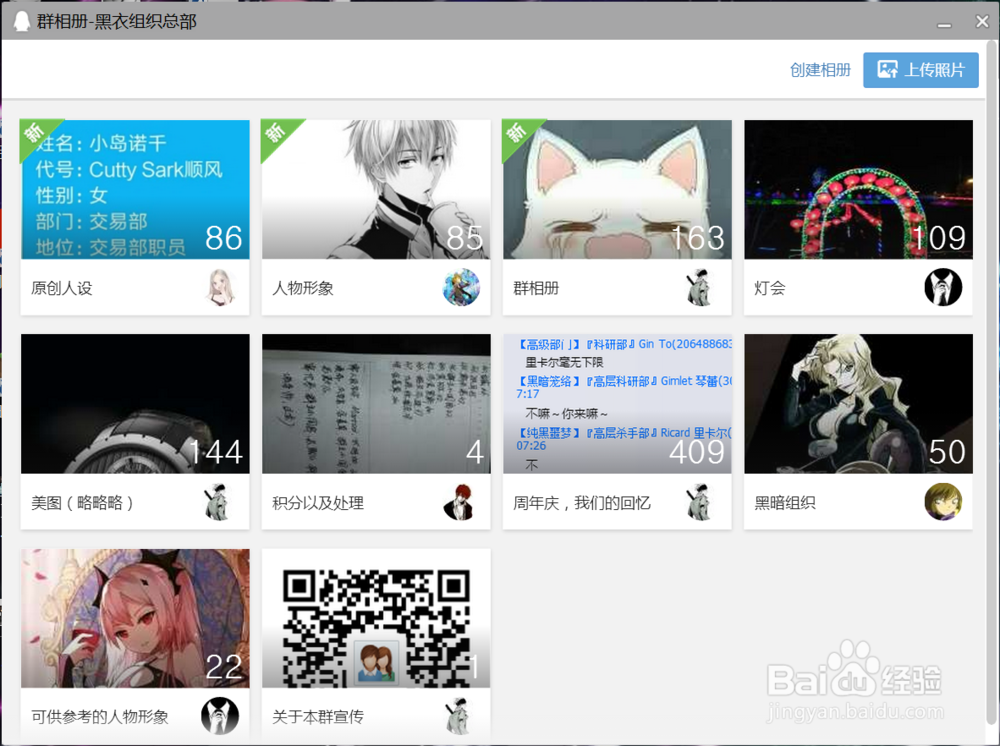Click creator avatar on 群相册 album
This screenshot has width=1000, height=746.
click(700, 288)
